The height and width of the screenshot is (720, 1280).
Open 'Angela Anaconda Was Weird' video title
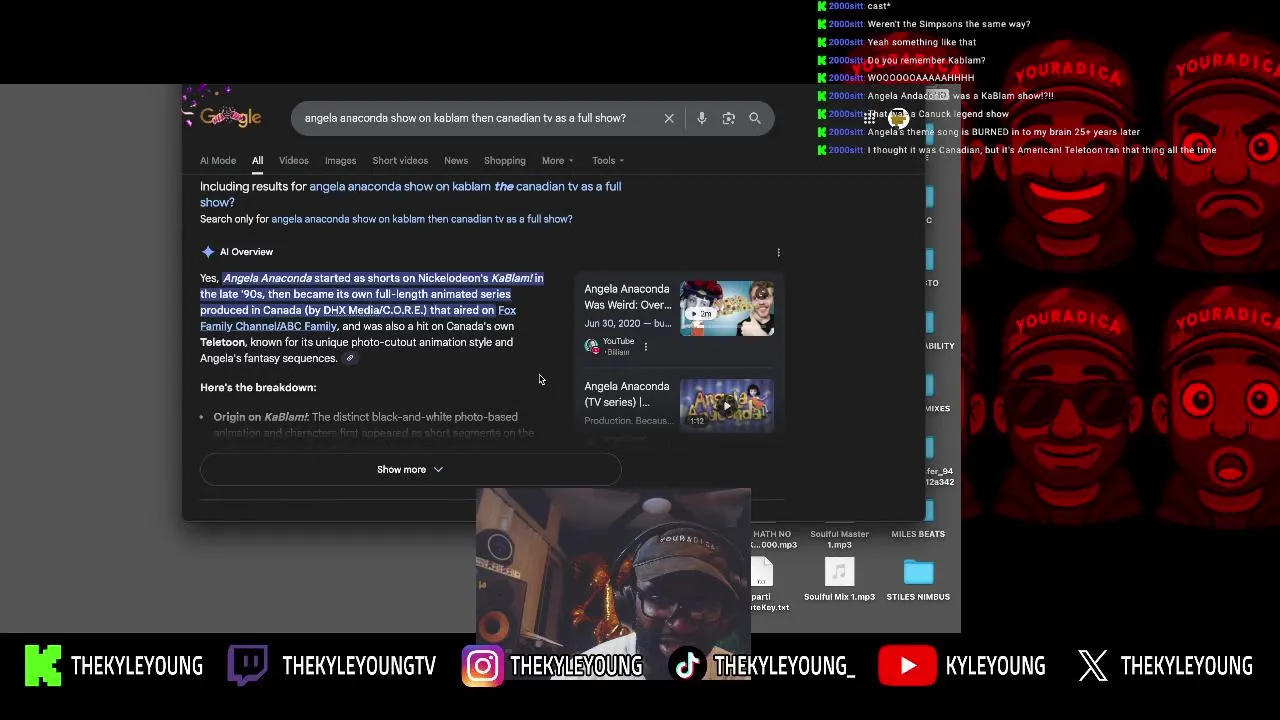tap(628, 297)
